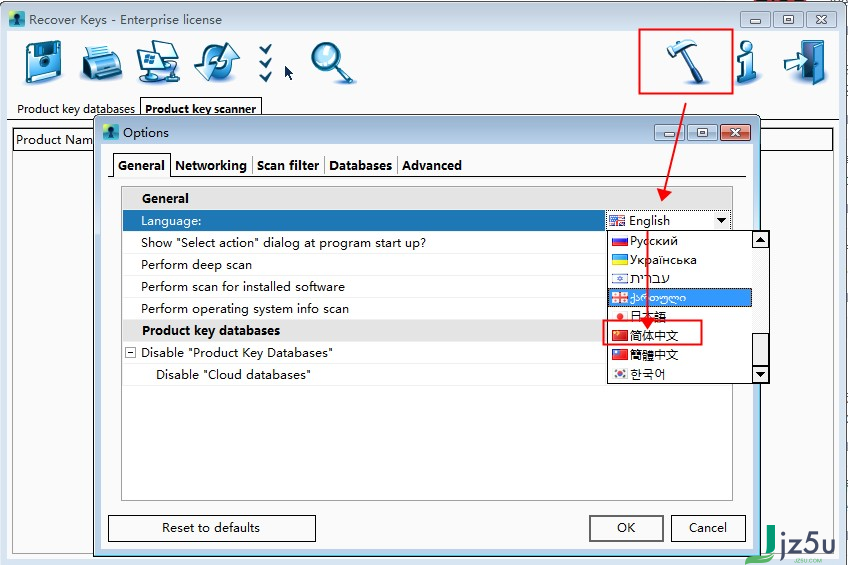Close the Recover Keys main window
The height and width of the screenshot is (565, 848).
821,20
